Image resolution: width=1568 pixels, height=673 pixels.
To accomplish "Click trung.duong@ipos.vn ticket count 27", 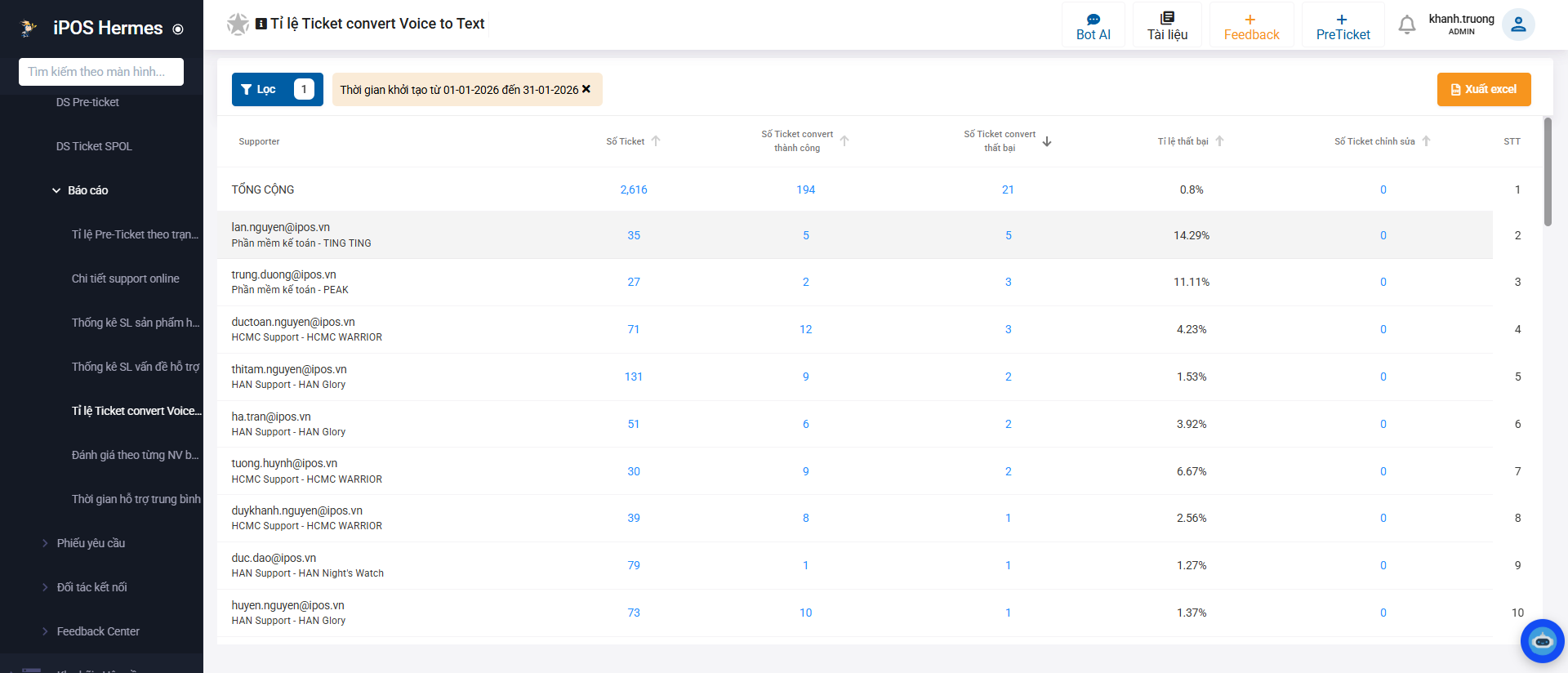I will coord(634,282).
